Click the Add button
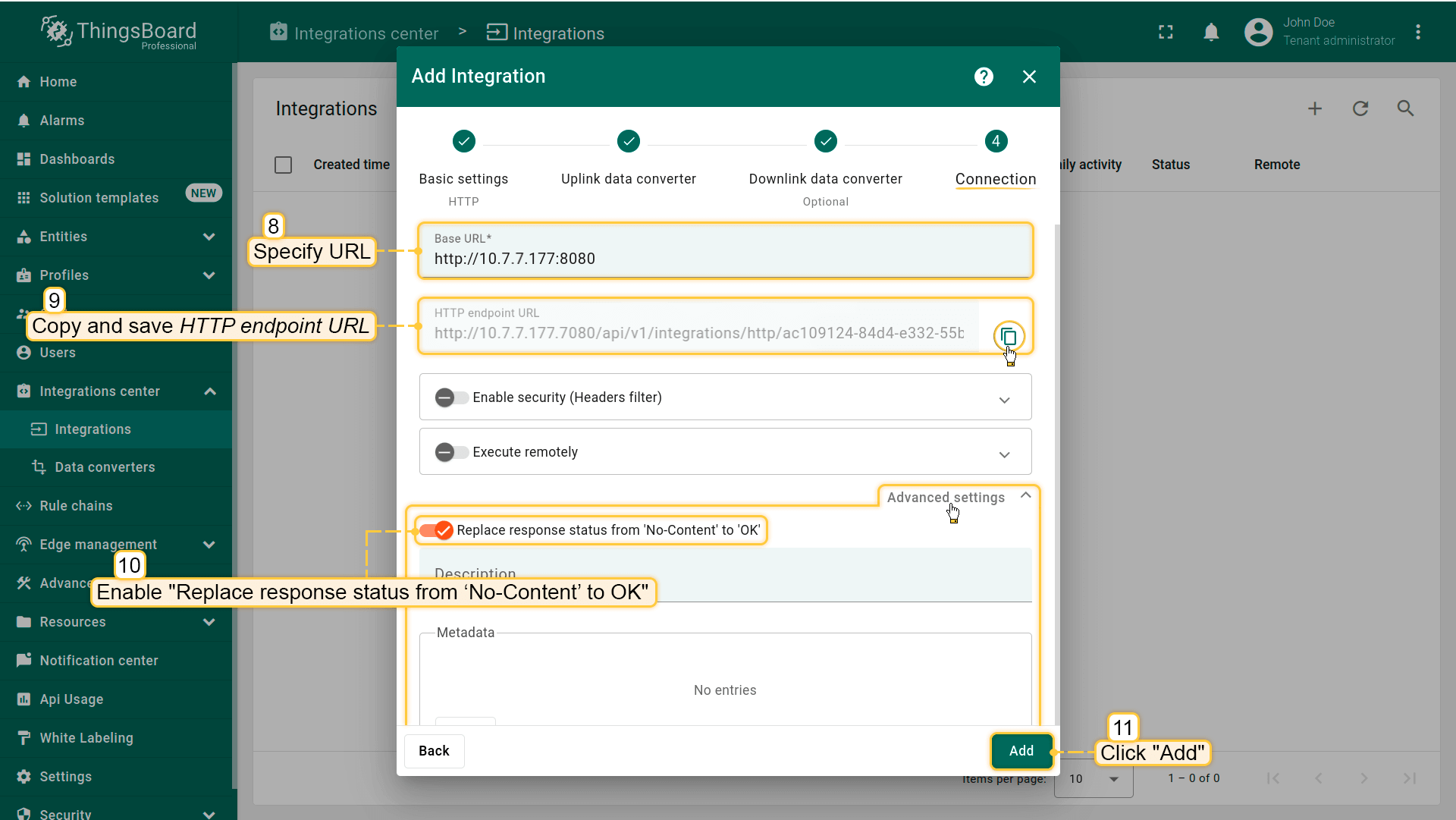1456x820 pixels. pos(1021,751)
